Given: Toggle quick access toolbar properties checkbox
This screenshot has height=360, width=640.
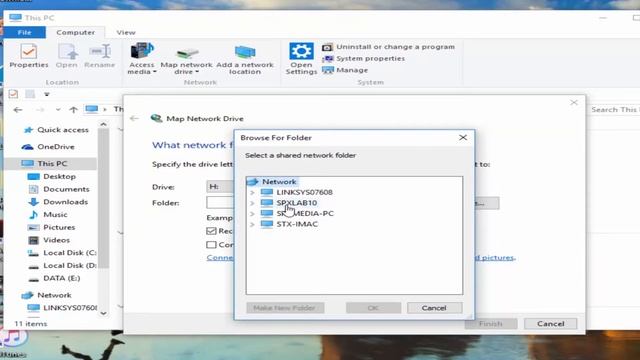Looking at the screenshot, I should [13, 94].
